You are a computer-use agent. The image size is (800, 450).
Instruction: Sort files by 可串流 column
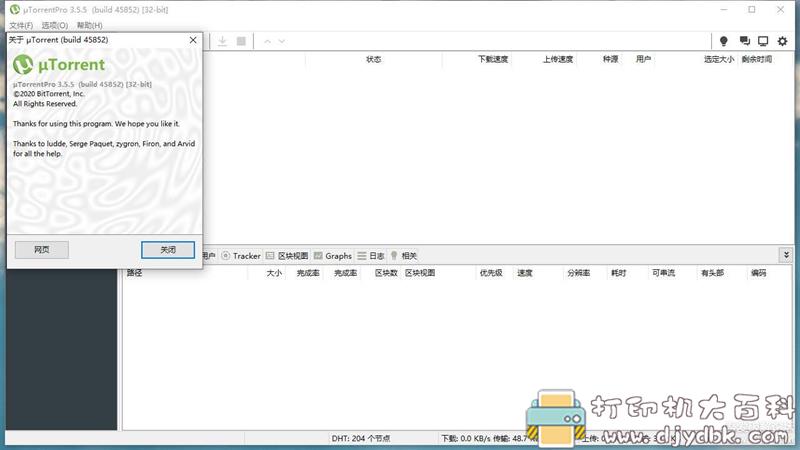(x=663, y=273)
